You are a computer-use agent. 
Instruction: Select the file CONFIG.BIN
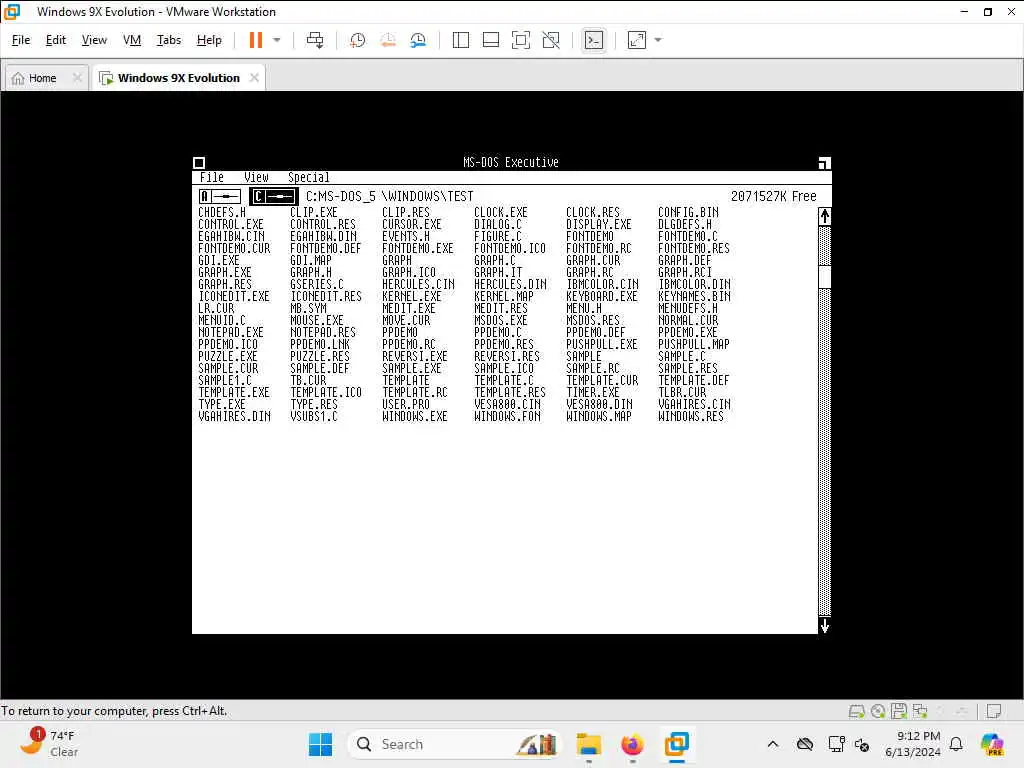(x=688, y=213)
